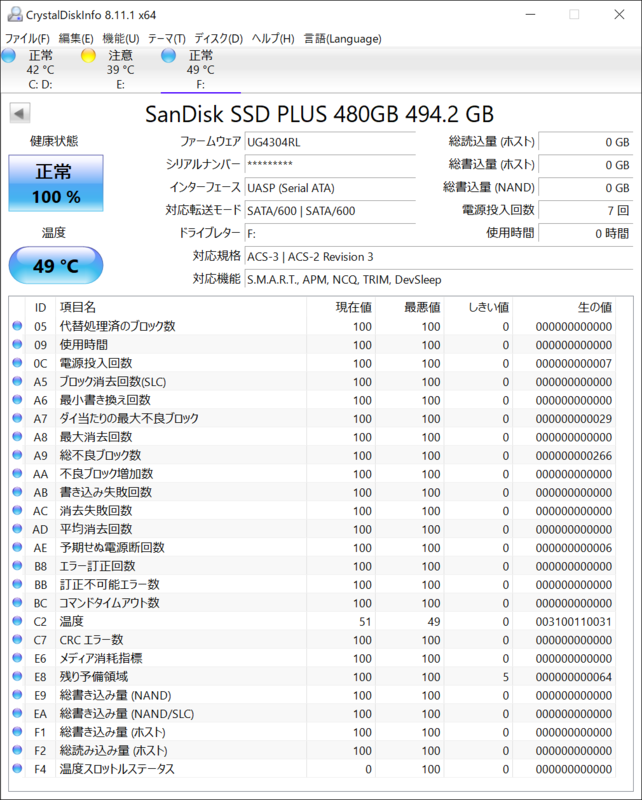Click the 49 °C temperature button

pyautogui.click(x=56, y=265)
